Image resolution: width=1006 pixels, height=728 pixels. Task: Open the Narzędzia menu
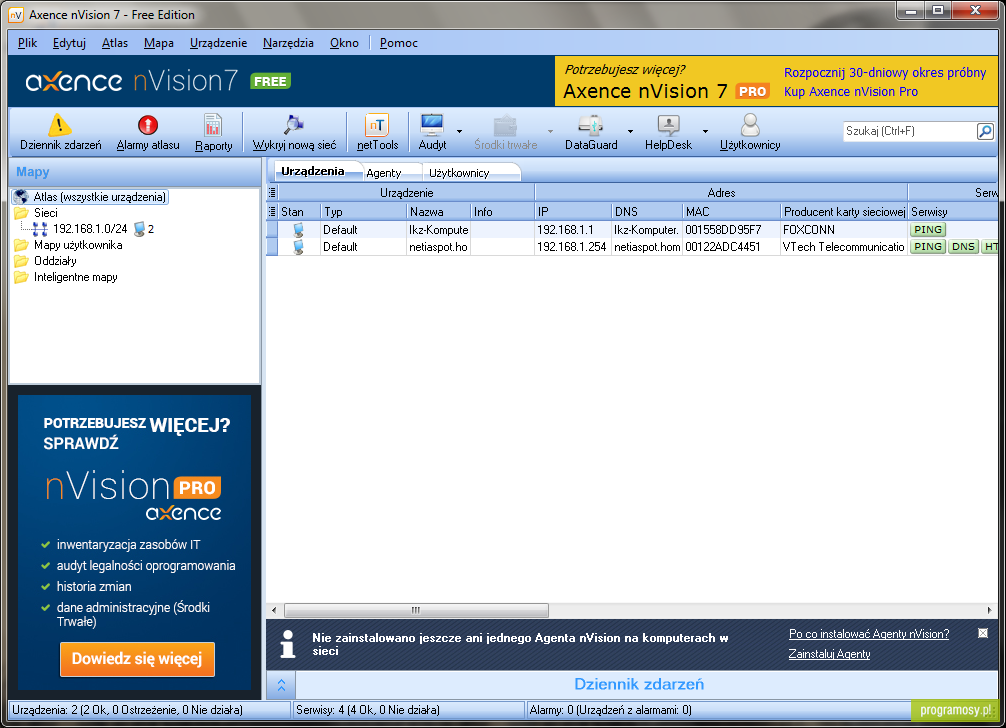tap(288, 43)
